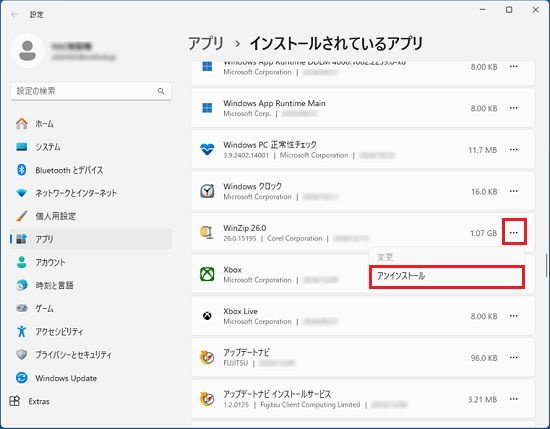Select アプリ in the sidebar
The height and width of the screenshot is (429, 550).
(x=91, y=239)
